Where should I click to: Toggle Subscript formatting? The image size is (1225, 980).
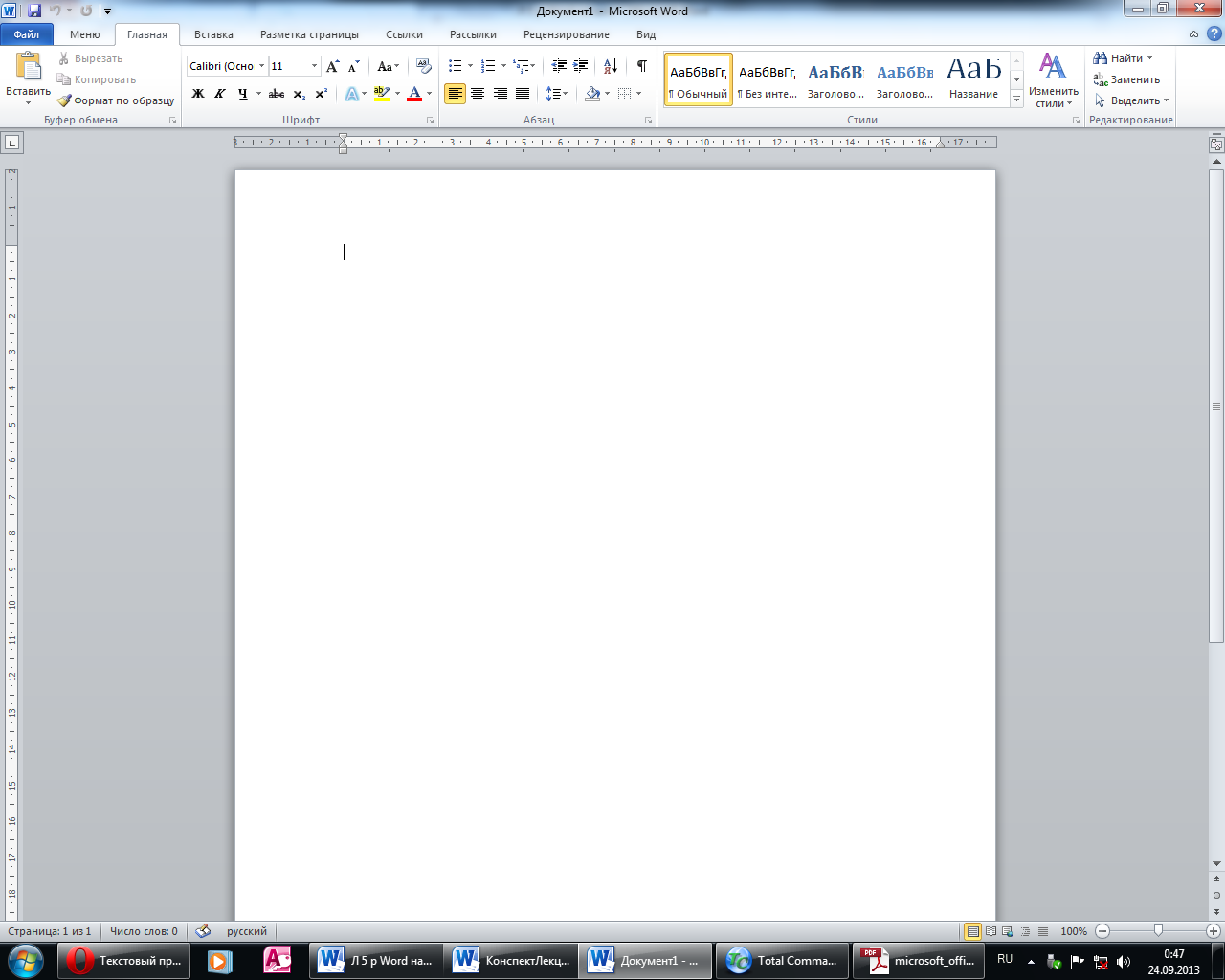[299, 94]
